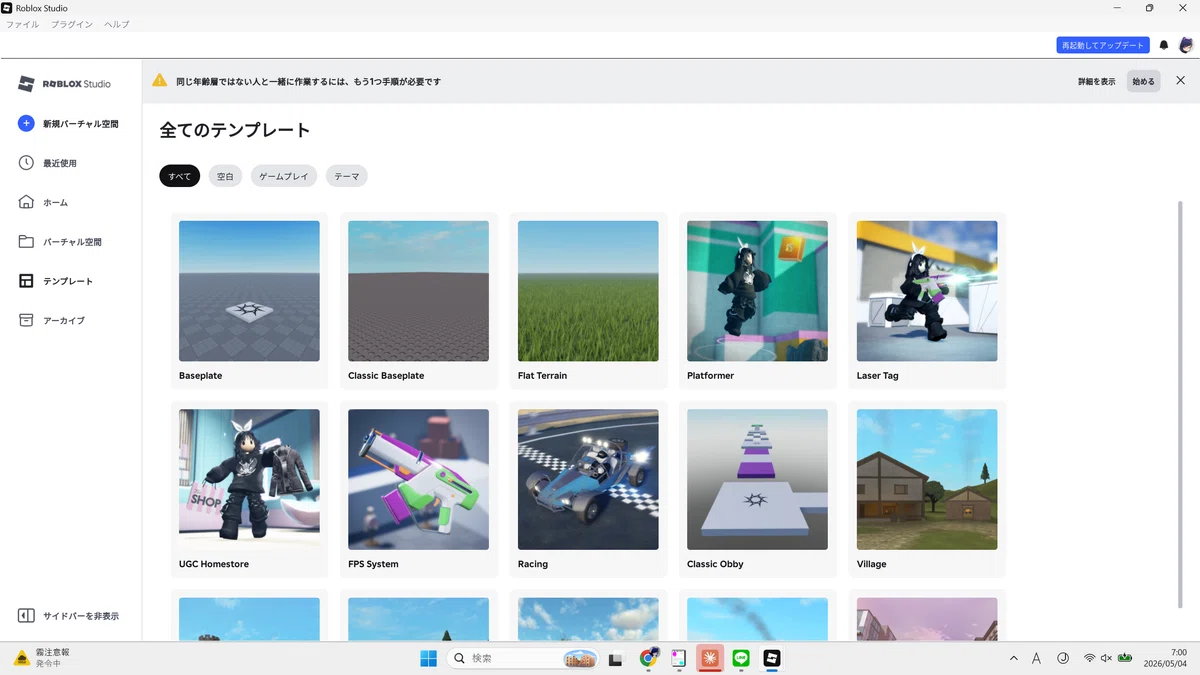Screen dimensions: 1200x675
Task: Click the notification bell icon
Action: tap(1164, 45)
